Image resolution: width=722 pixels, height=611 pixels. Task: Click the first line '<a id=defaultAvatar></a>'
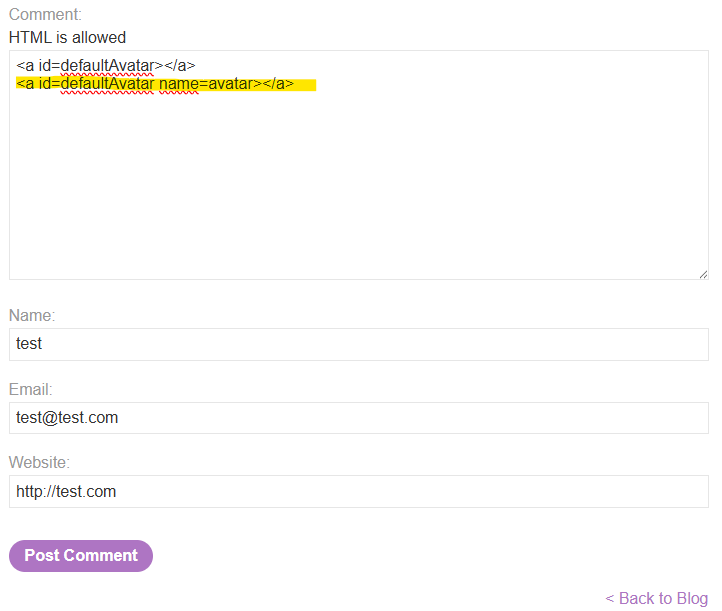coord(106,66)
